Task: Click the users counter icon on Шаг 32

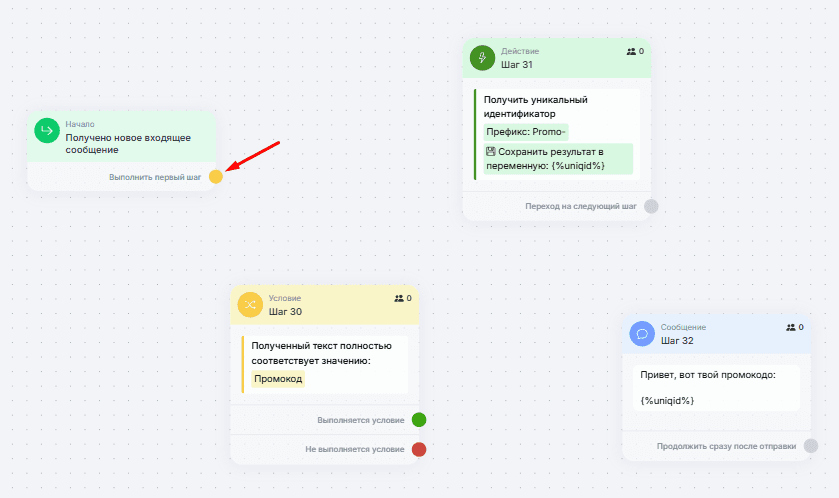Action: click(x=791, y=327)
